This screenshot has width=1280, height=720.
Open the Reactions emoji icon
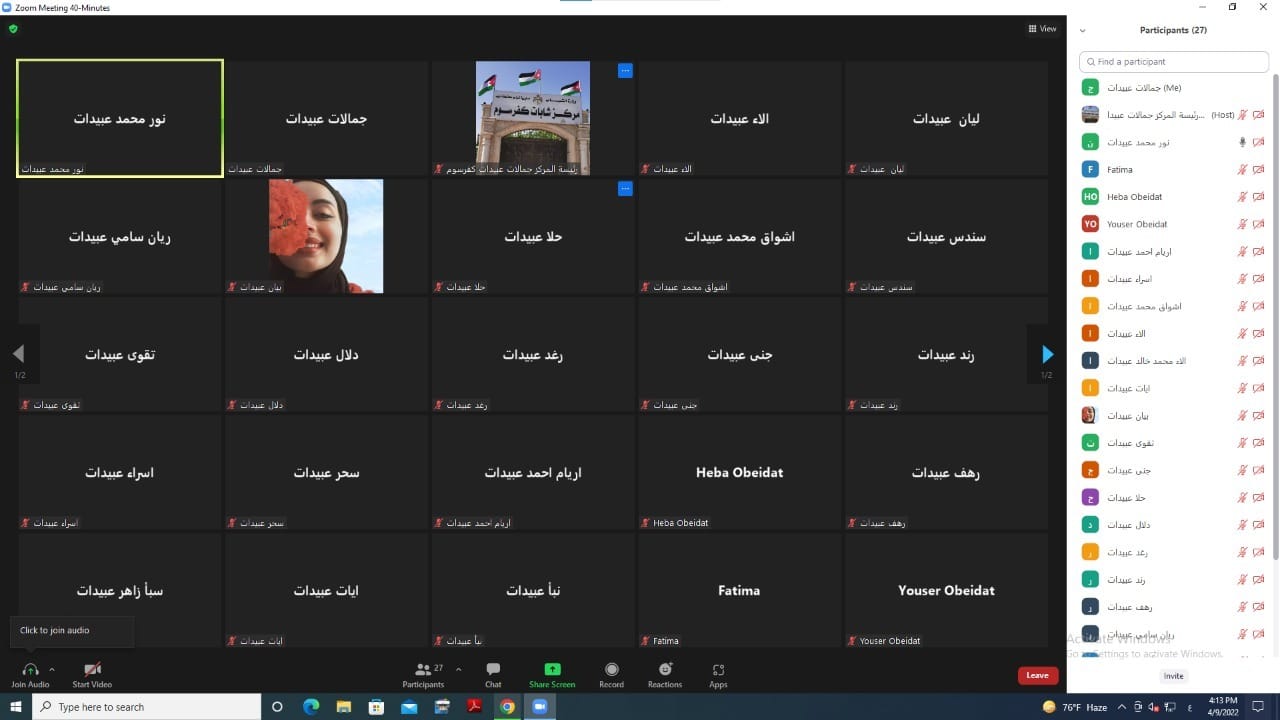tap(665, 669)
